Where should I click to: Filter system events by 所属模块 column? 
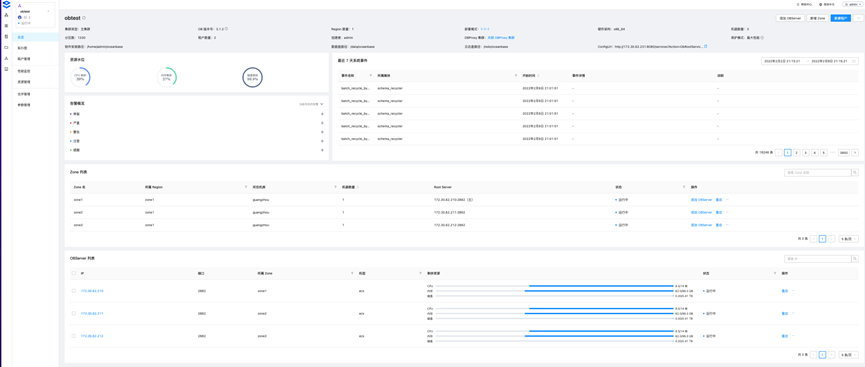pos(516,75)
